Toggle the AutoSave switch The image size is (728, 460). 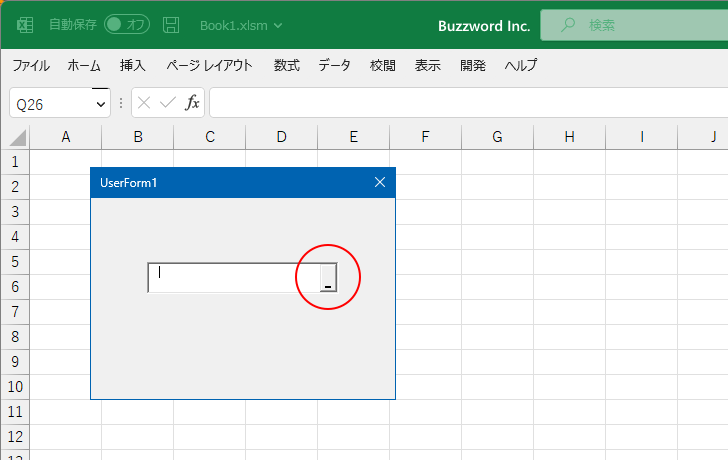click(x=127, y=25)
